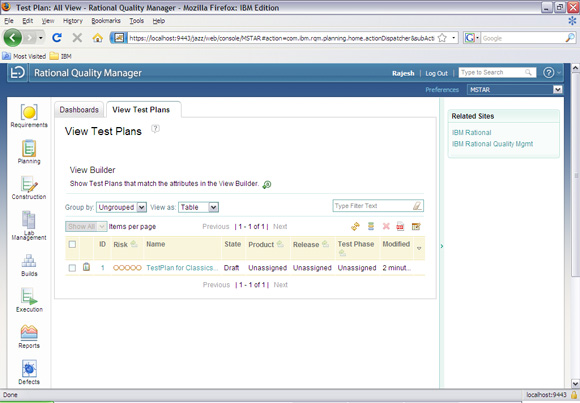Viewport: 580px width, 403px height.
Task: Open the Show All items per page dropdown
Action: coord(86,226)
